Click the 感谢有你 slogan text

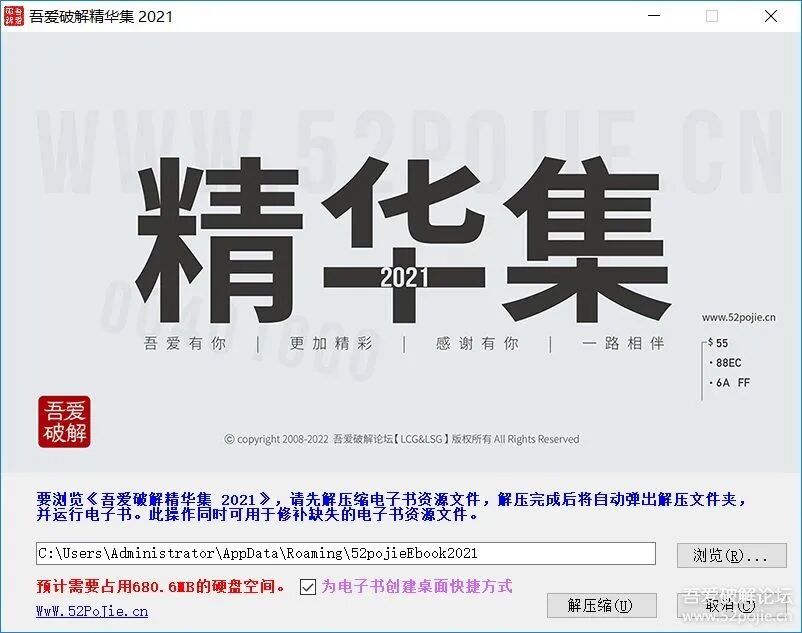point(477,343)
